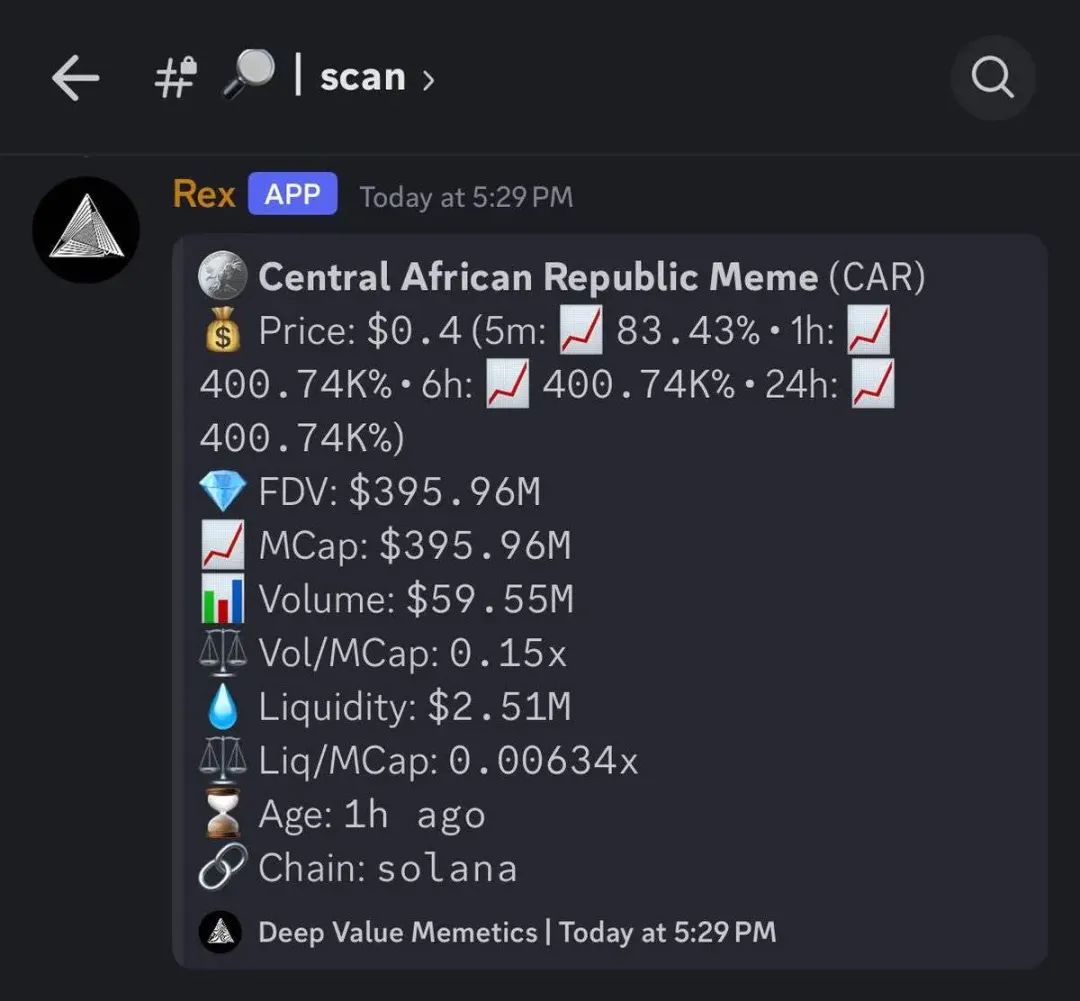Screen dimensions: 1080x1001
Task: Click the bar chart Volume emoji
Action: click(x=222, y=599)
